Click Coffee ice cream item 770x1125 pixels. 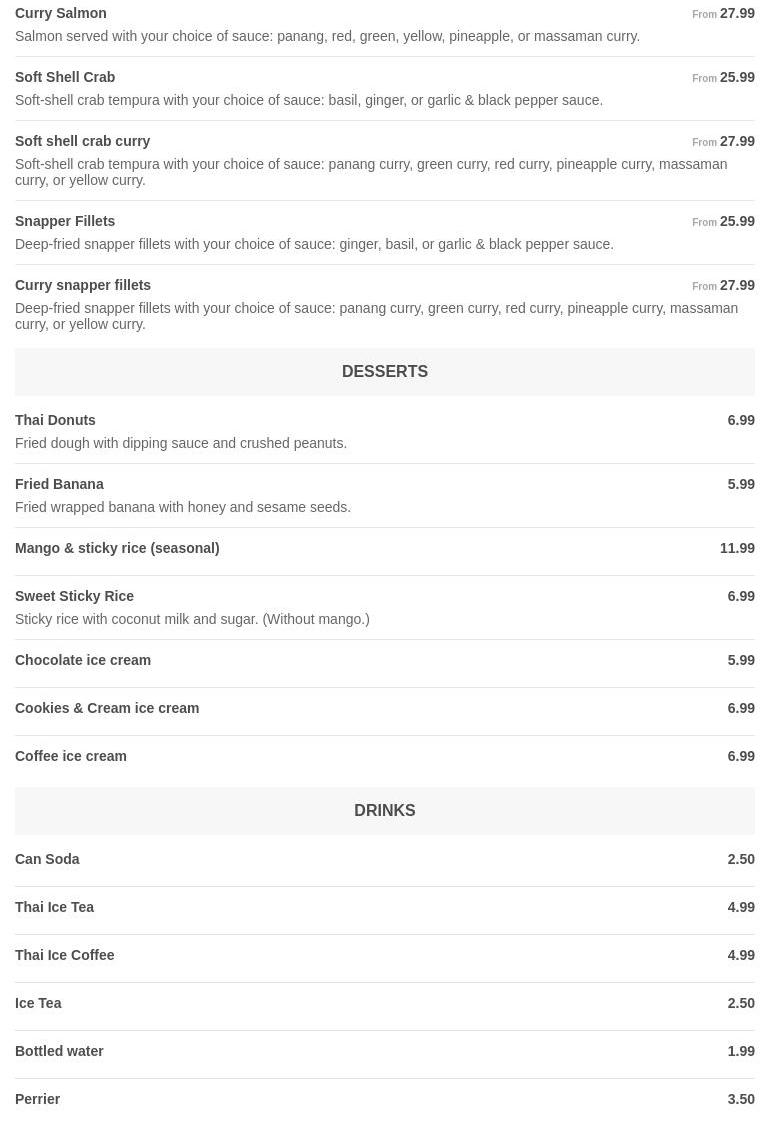(71, 756)
